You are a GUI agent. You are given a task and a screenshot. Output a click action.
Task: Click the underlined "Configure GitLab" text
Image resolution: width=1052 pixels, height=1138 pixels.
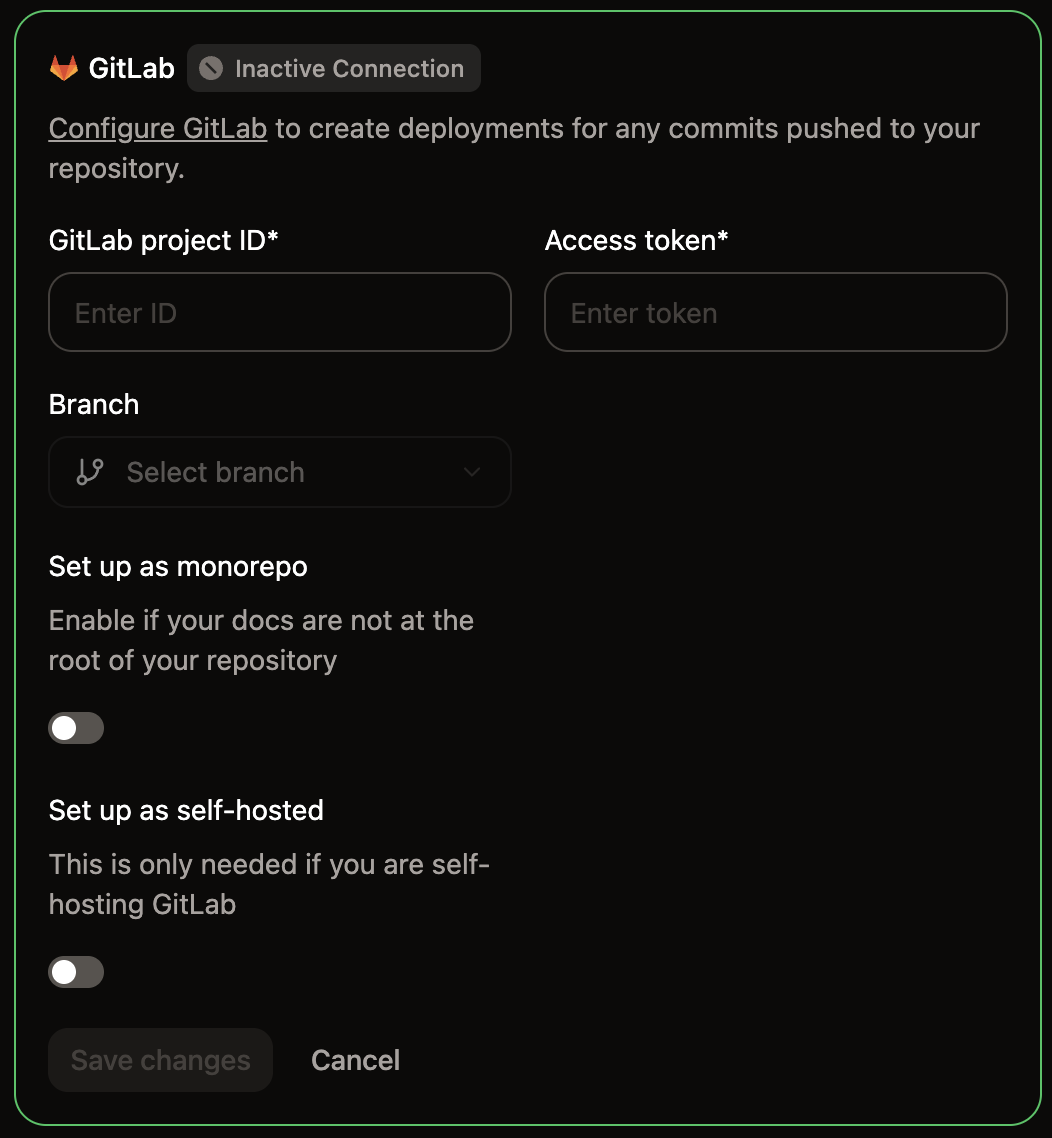[157, 128]
